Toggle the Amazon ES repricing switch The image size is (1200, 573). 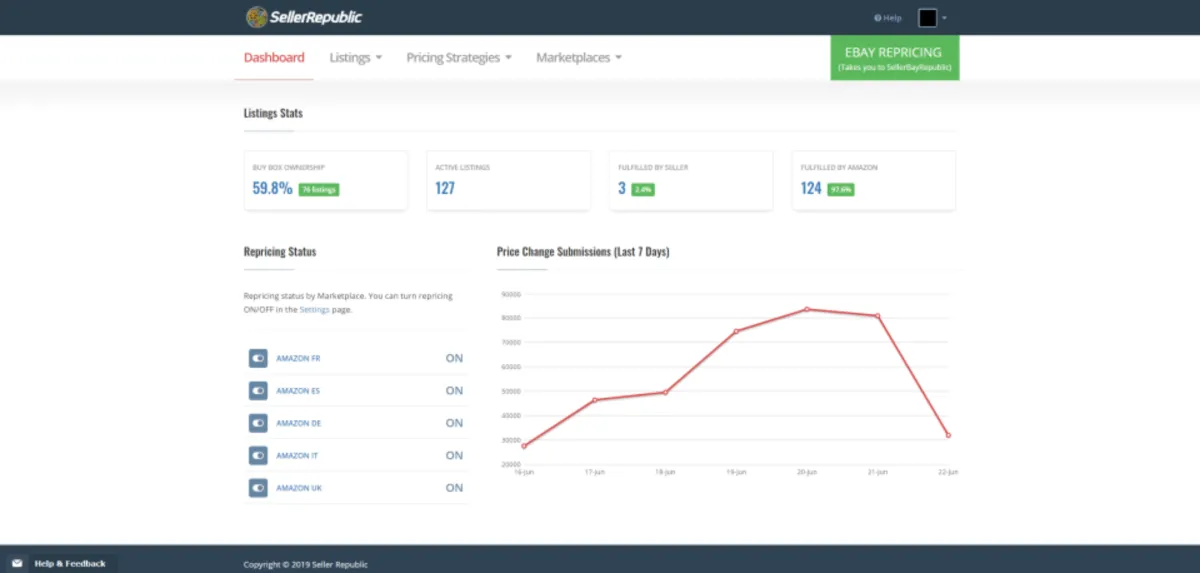click(x=257, y=391)
